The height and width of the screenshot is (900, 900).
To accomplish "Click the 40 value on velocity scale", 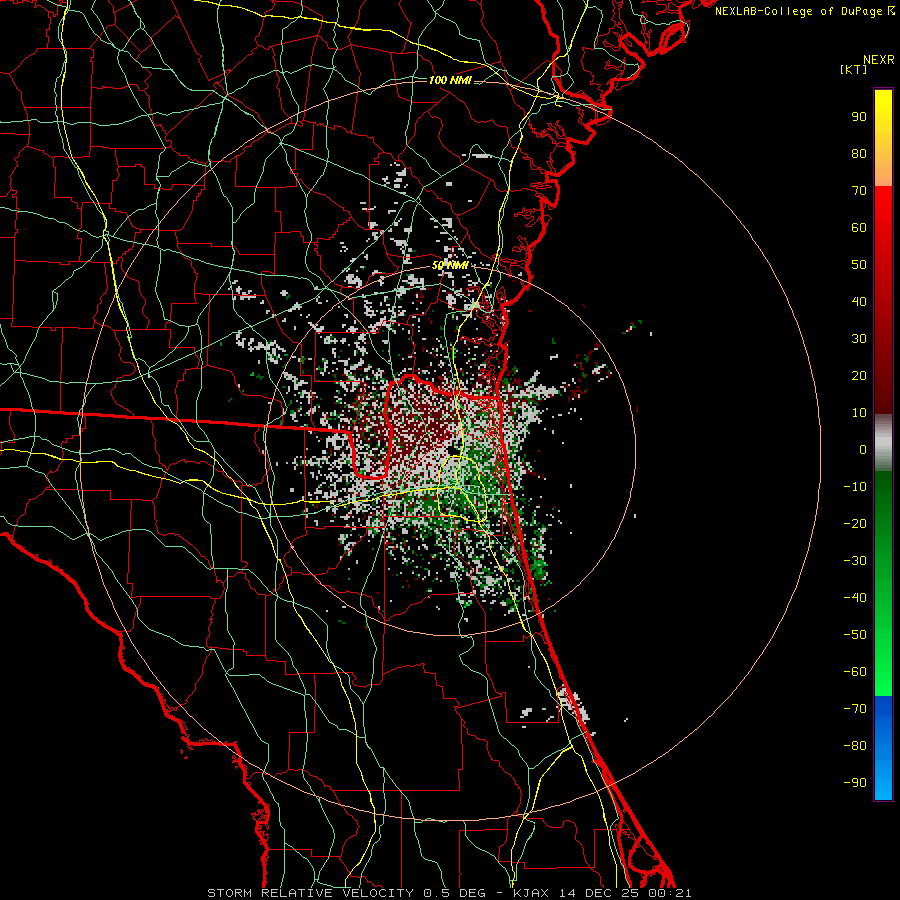I will (x=859, y=302).
